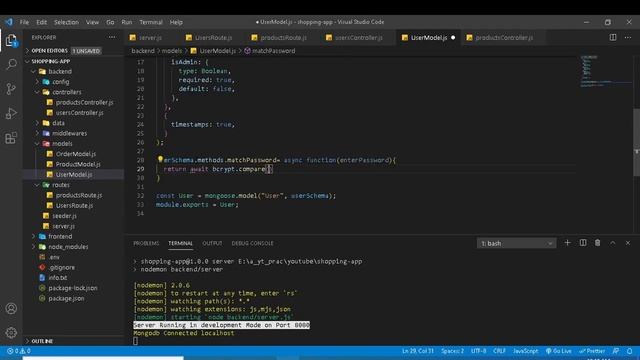Open the notifications bell
Viewport: 640px width, 360px height.
pyautogui.click(x=629, y=351)
